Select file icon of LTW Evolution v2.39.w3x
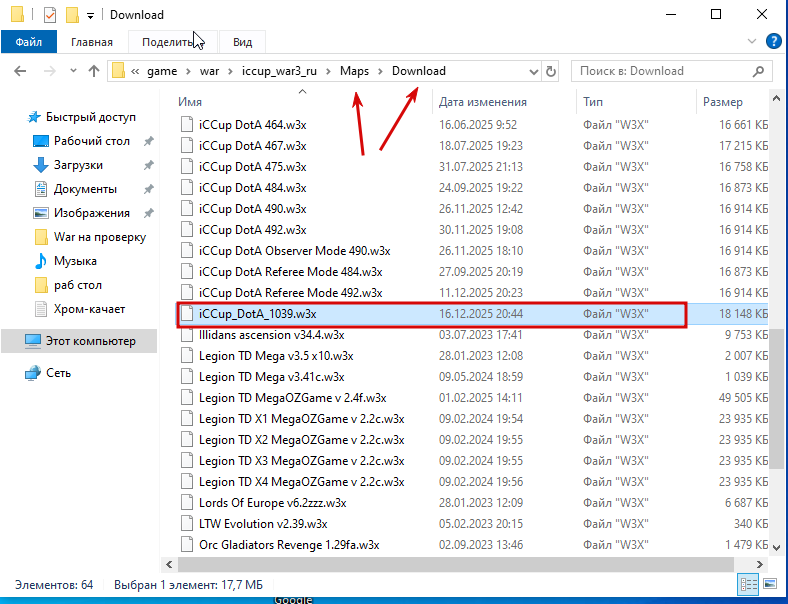The image size is (788, 604). coord(187,524)
